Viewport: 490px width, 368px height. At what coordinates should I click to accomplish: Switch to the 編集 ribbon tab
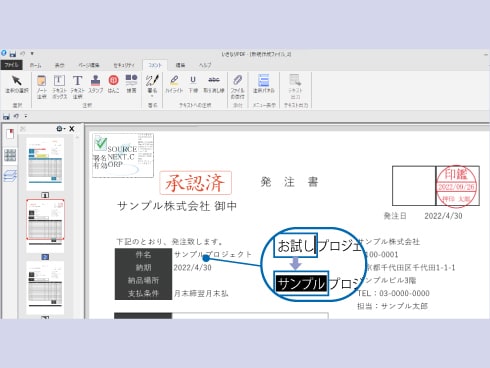pyautogui.click(x=180, y=65)
